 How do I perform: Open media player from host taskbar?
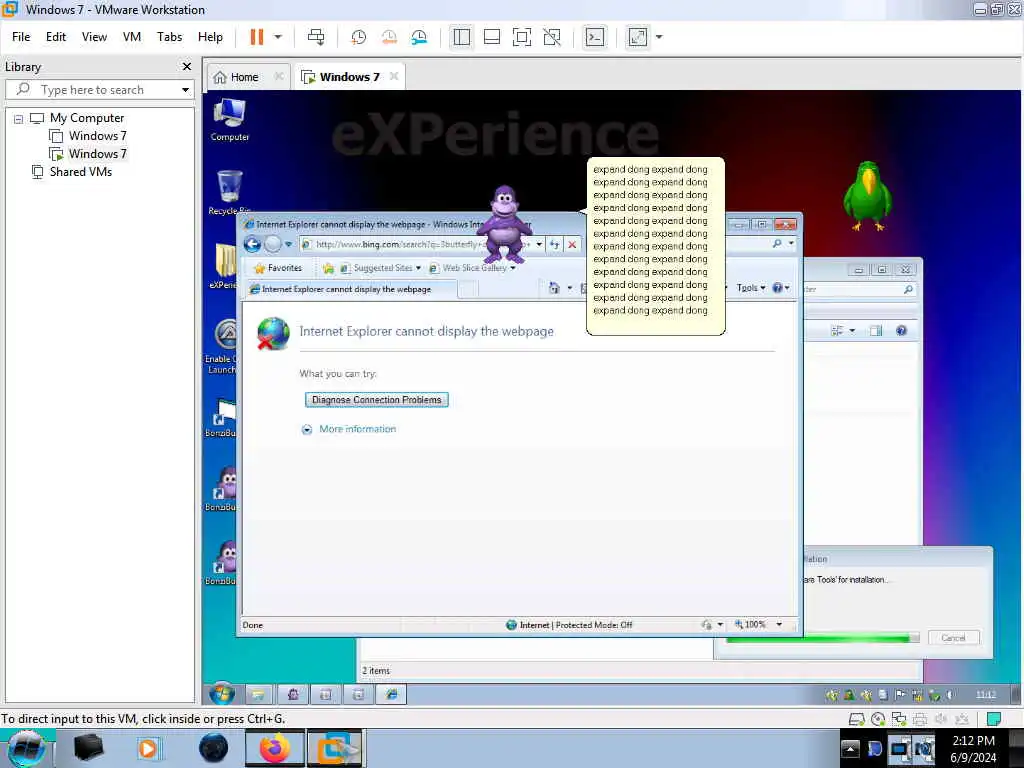pos(148,748)
